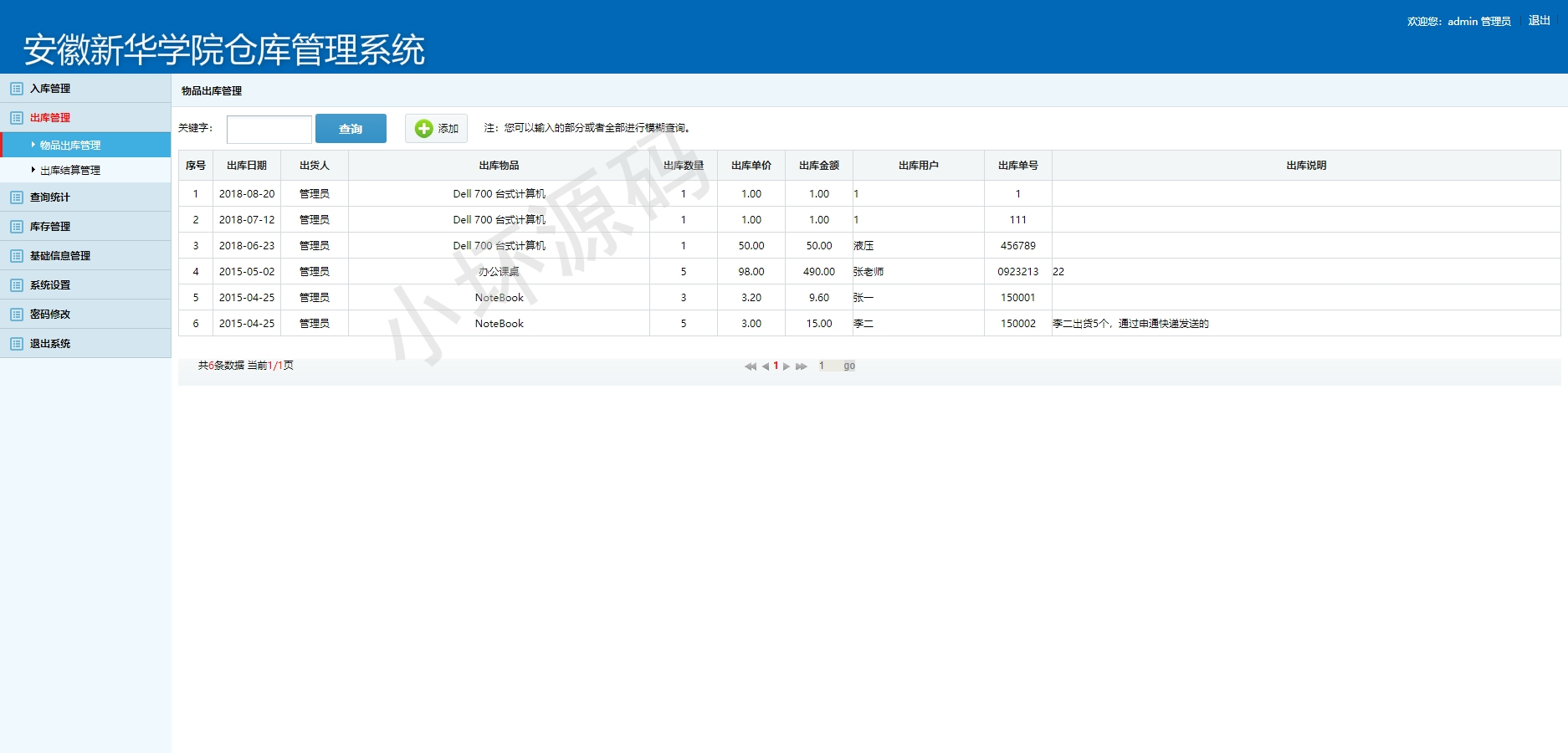1568x753 pixels.
Task: Click the 出库说明 column header
Action: click(1306, 166)
